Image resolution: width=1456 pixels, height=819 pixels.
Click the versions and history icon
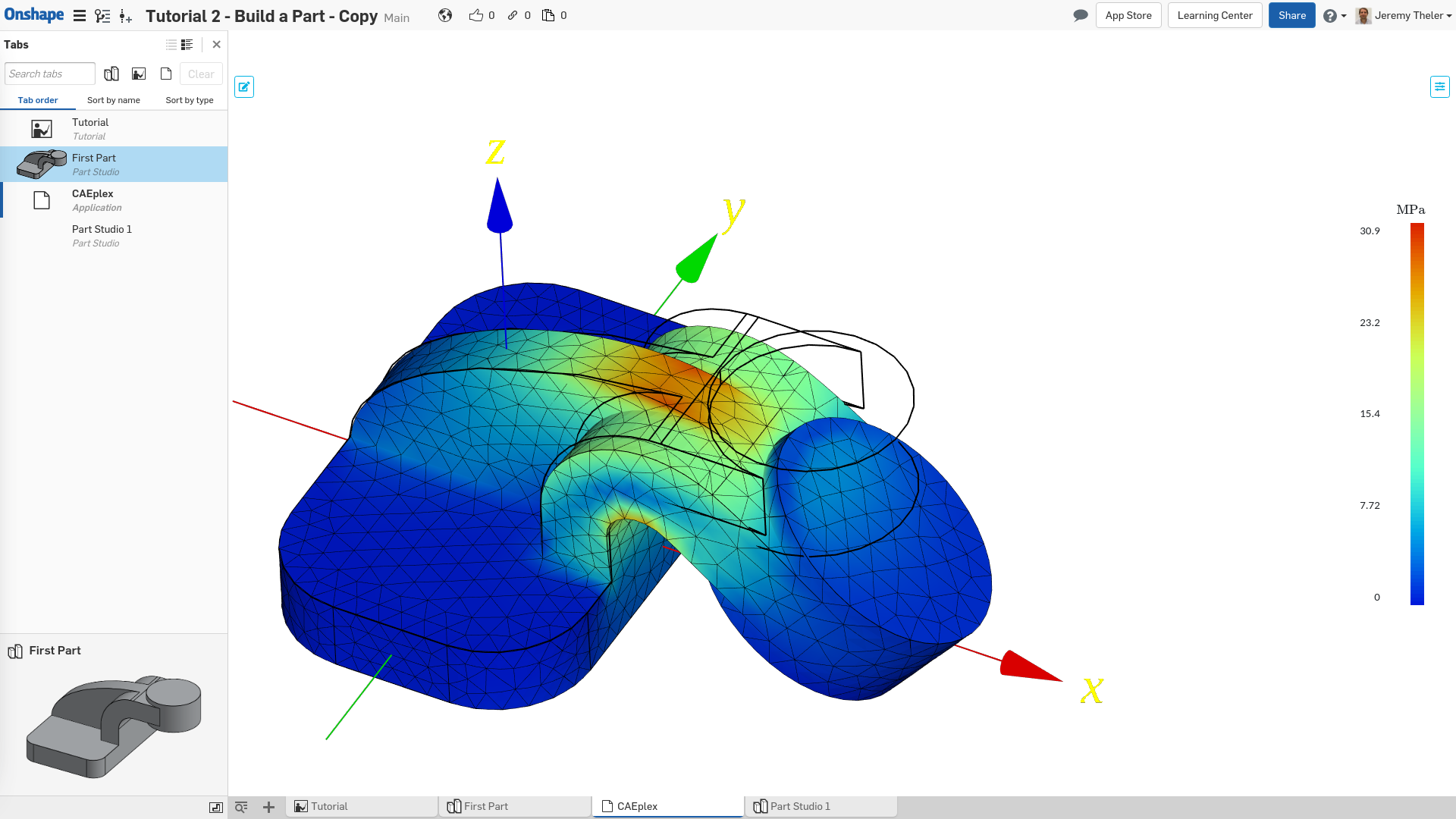click(102, 16)
